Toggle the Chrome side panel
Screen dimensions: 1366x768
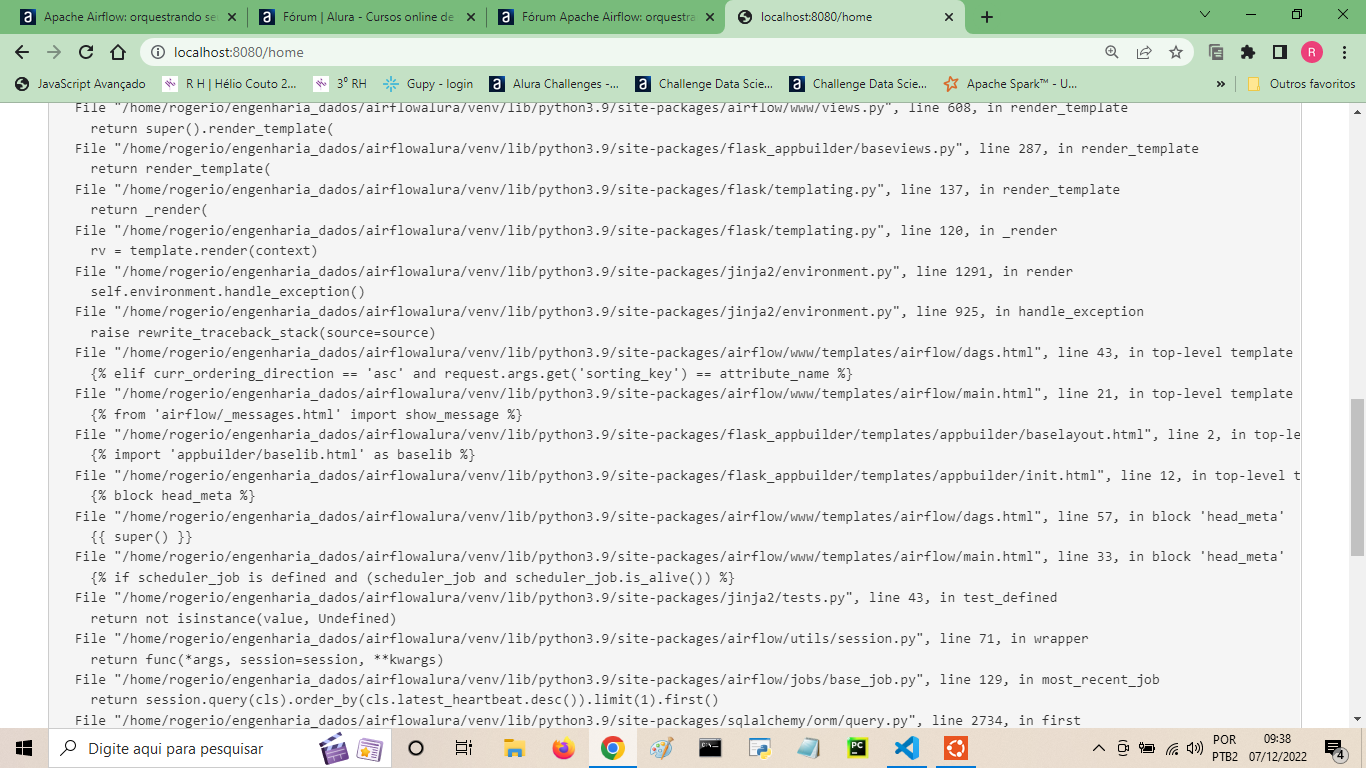point(1280,52)
